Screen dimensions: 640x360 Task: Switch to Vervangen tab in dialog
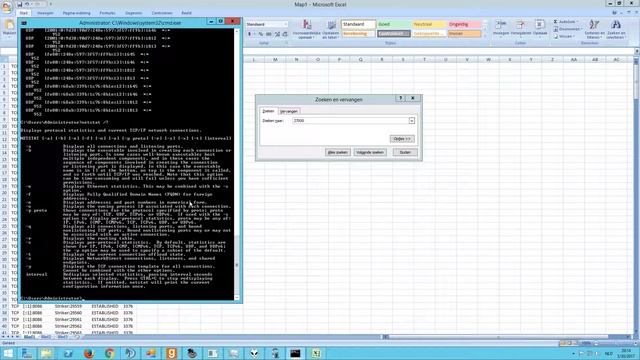click(x=289, y=111)
